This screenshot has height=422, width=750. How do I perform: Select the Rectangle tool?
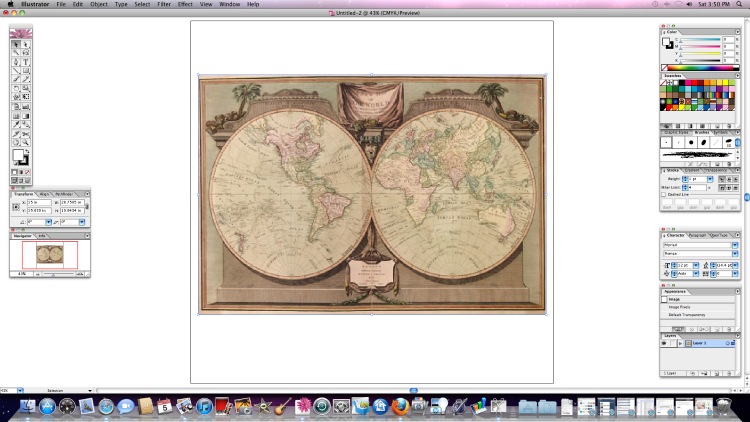tap(26, 70)
